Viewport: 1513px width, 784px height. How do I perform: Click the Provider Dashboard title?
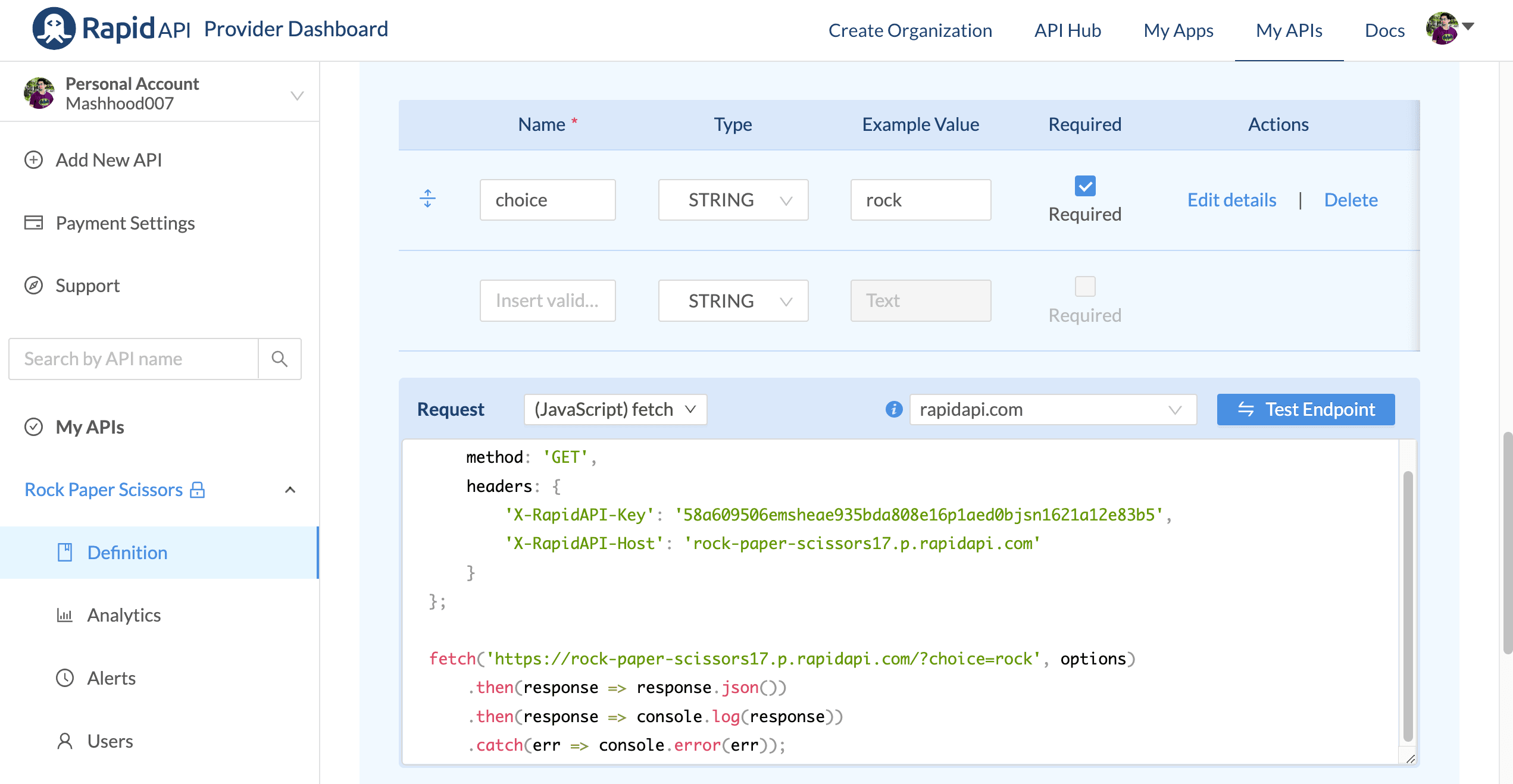(296, 29)
